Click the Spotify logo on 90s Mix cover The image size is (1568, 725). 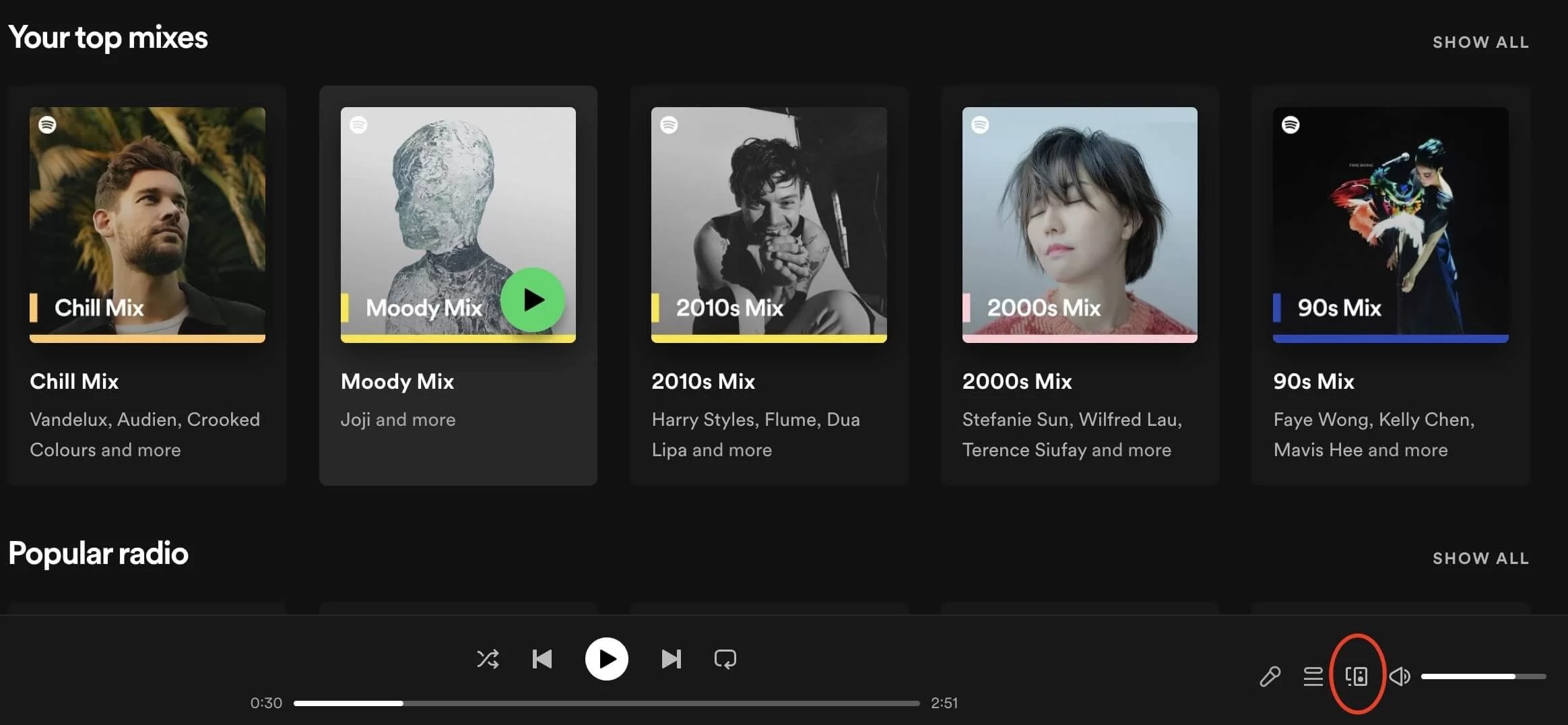click(1292, 124)
